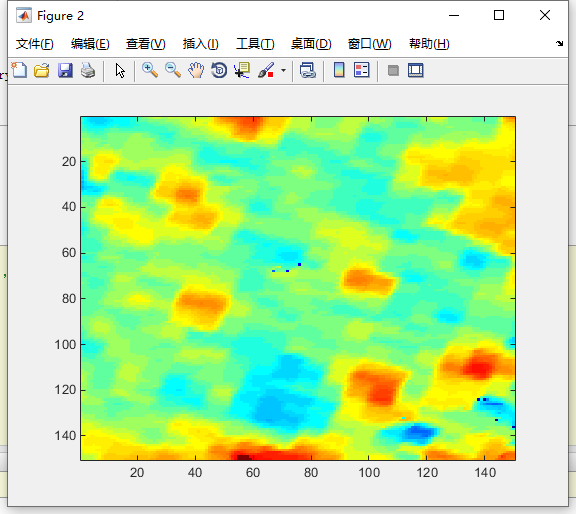Select the Edit Plot arrow tool

120,70
